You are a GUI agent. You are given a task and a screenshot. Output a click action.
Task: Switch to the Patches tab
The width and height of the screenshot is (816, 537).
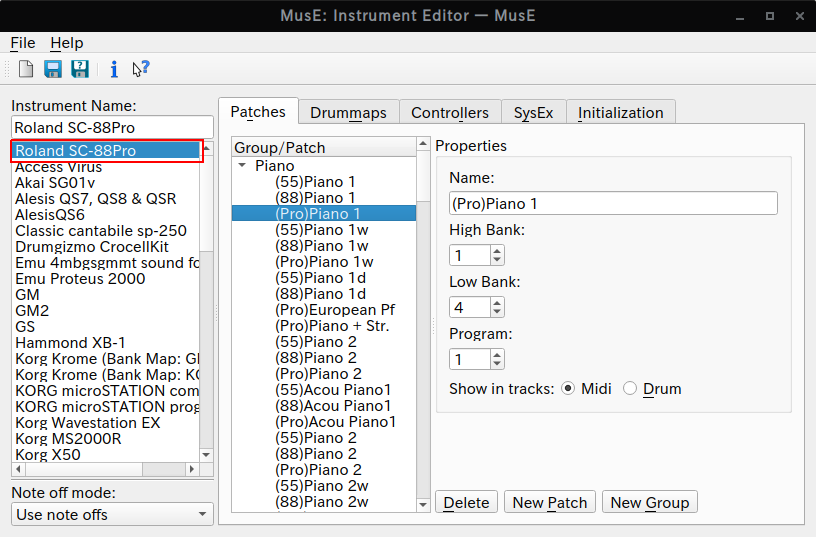tap(258, 111)
